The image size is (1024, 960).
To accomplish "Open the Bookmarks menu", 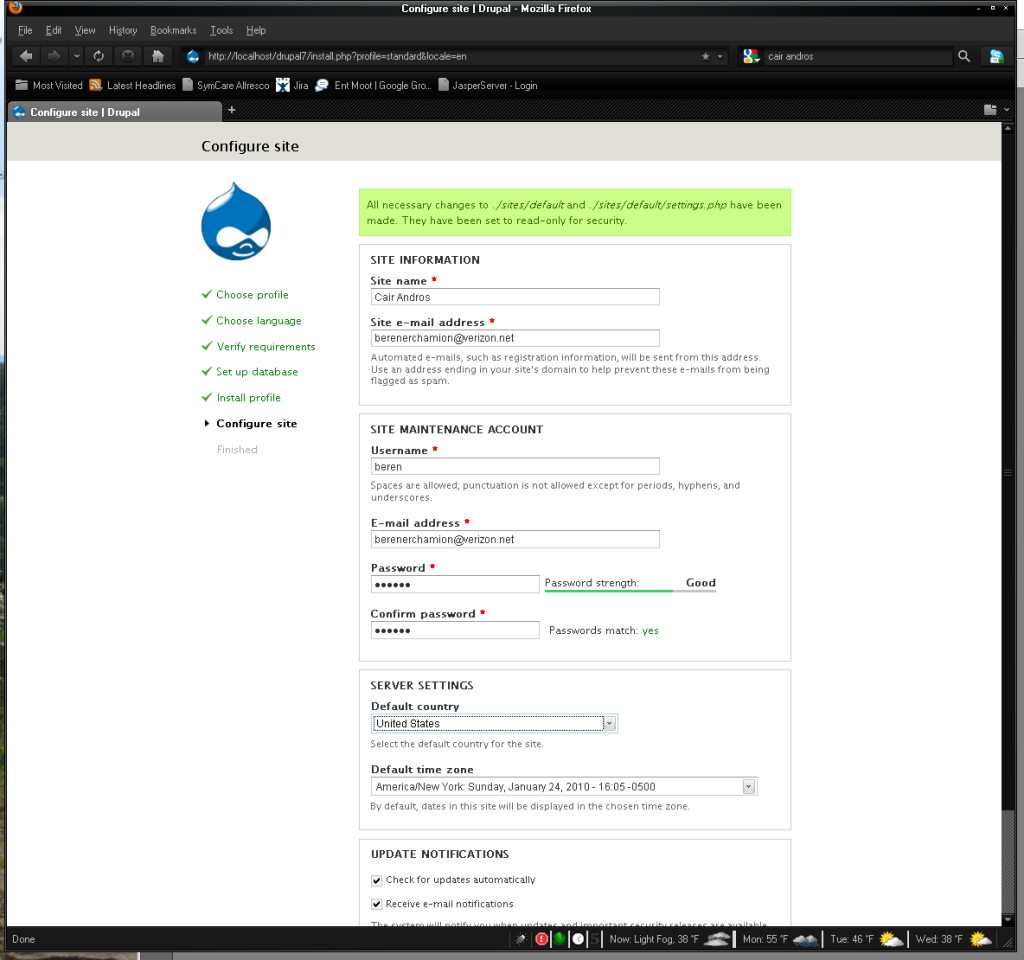I will point(173,30).
